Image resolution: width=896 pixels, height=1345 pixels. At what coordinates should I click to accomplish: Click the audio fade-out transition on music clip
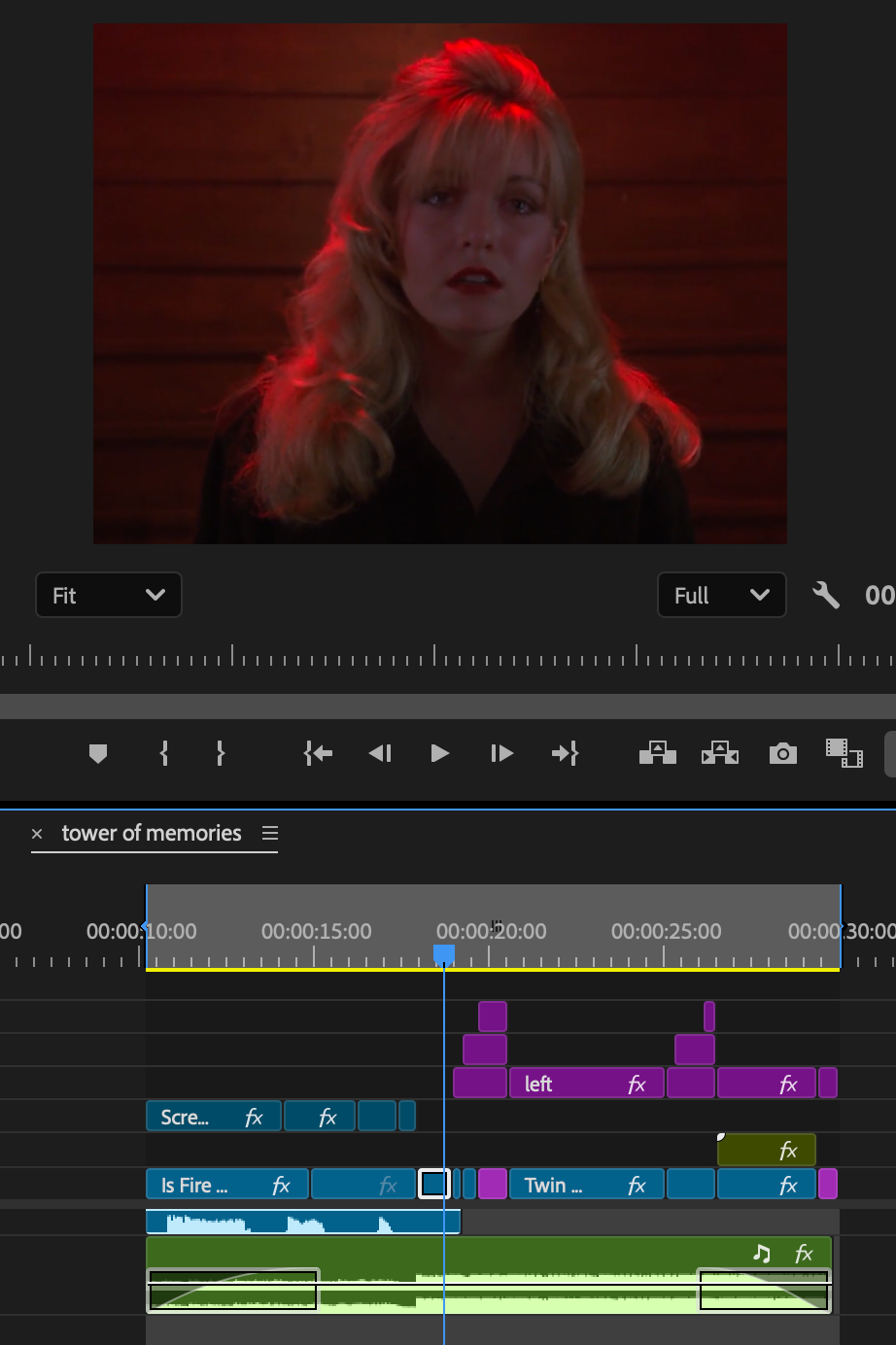(764, 1290)
